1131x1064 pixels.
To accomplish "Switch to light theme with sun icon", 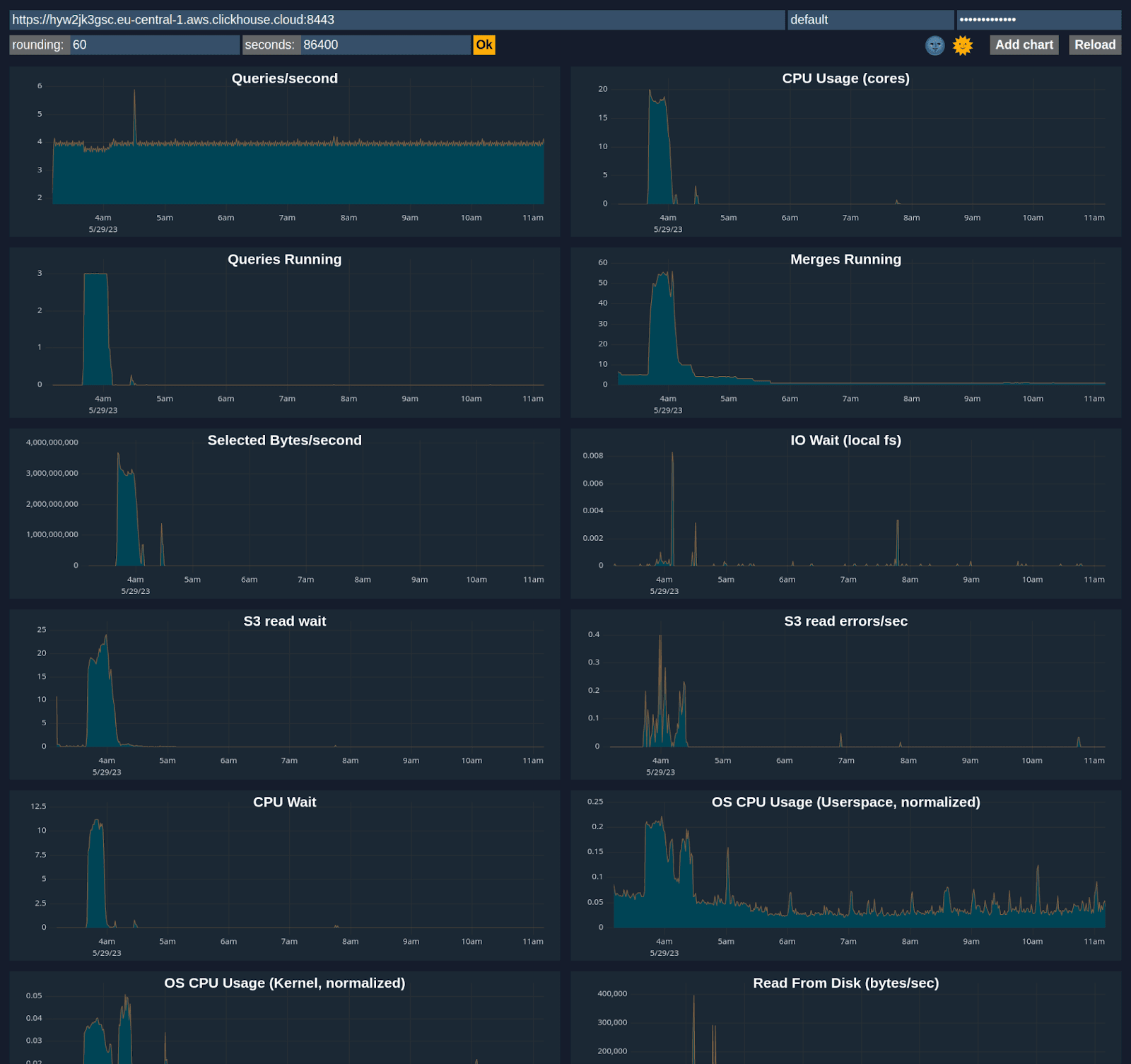I will click(x=962, y=45).
